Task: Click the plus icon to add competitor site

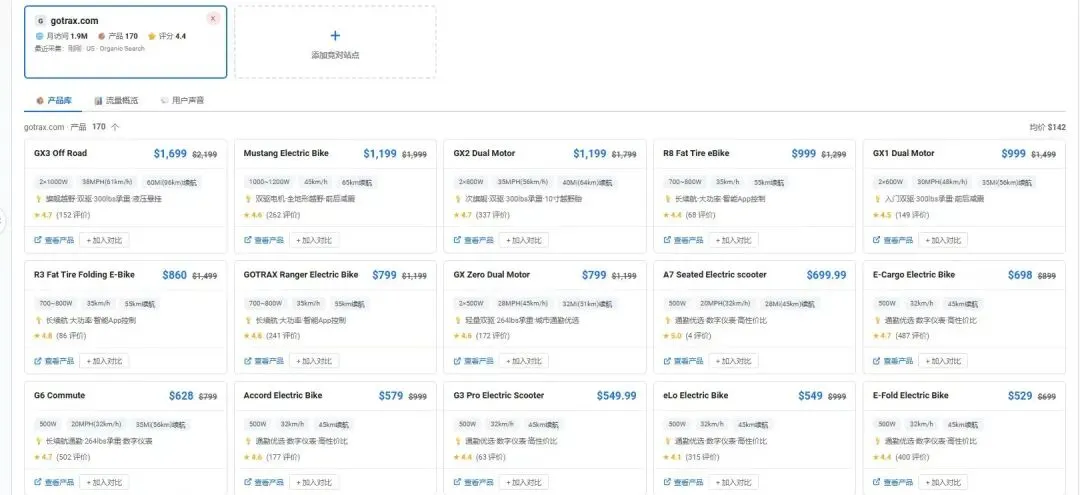Action: (335, 36)
